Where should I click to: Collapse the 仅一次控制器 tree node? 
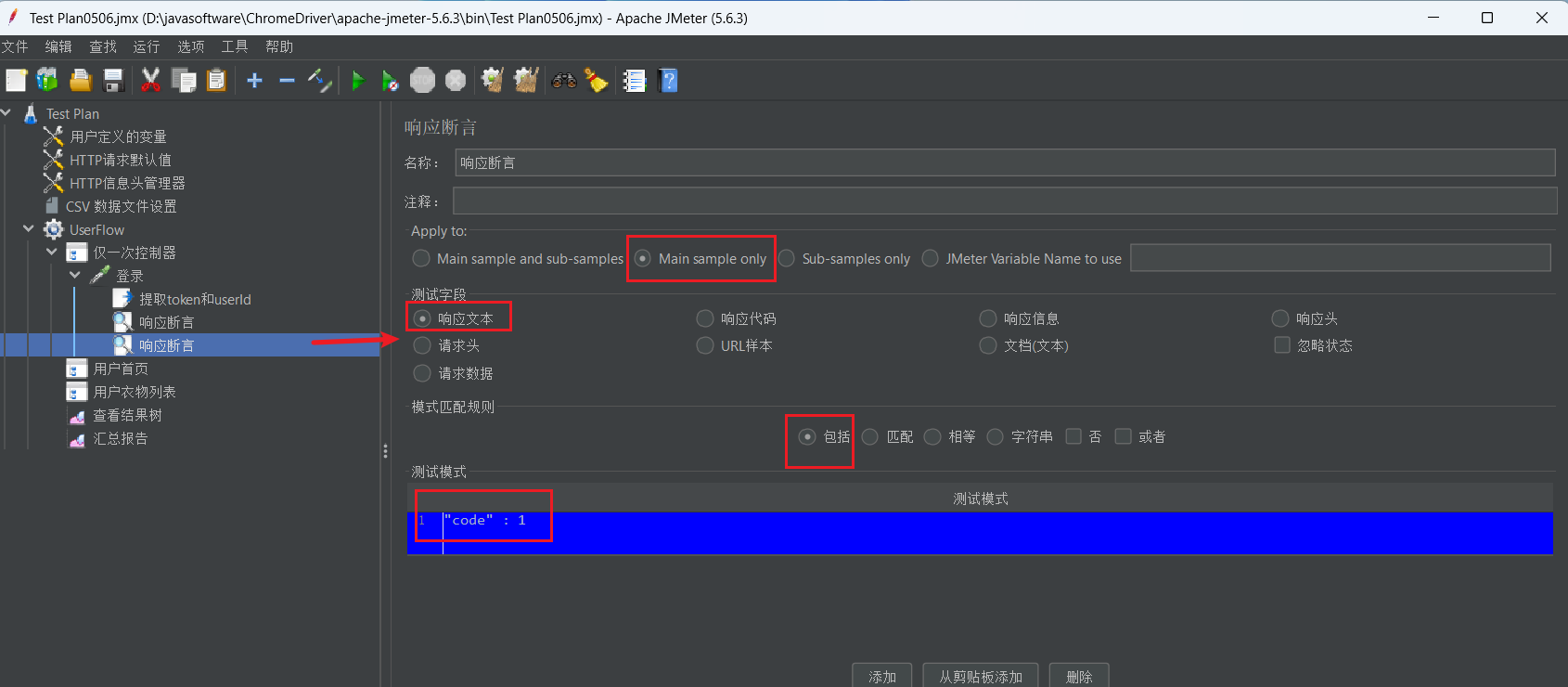[x=52, y=252]
